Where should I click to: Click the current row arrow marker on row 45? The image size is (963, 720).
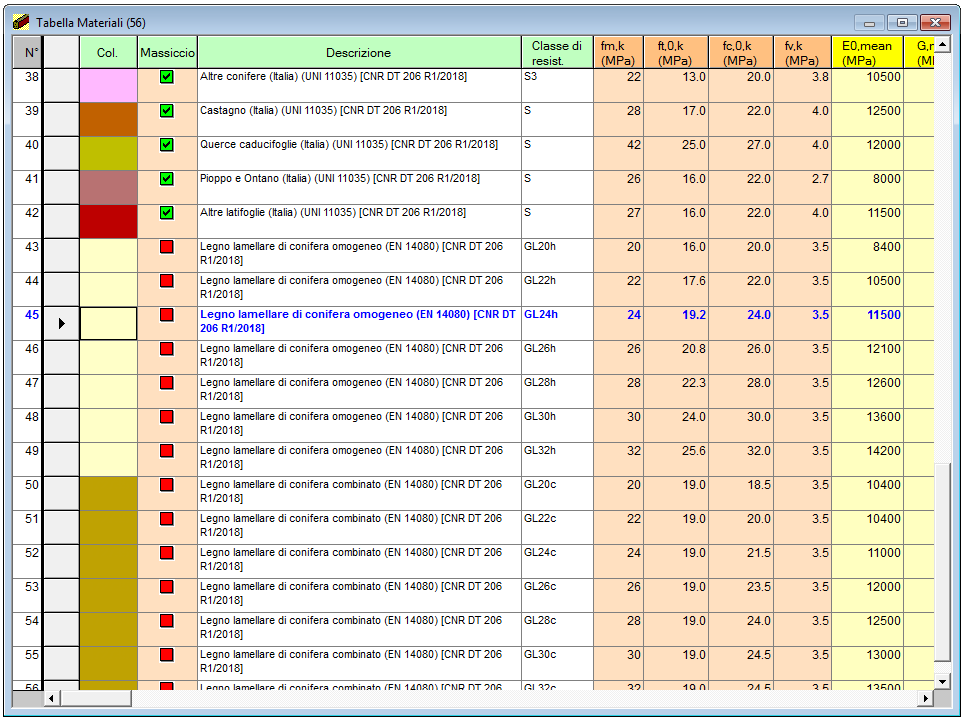tap(61, 323)
